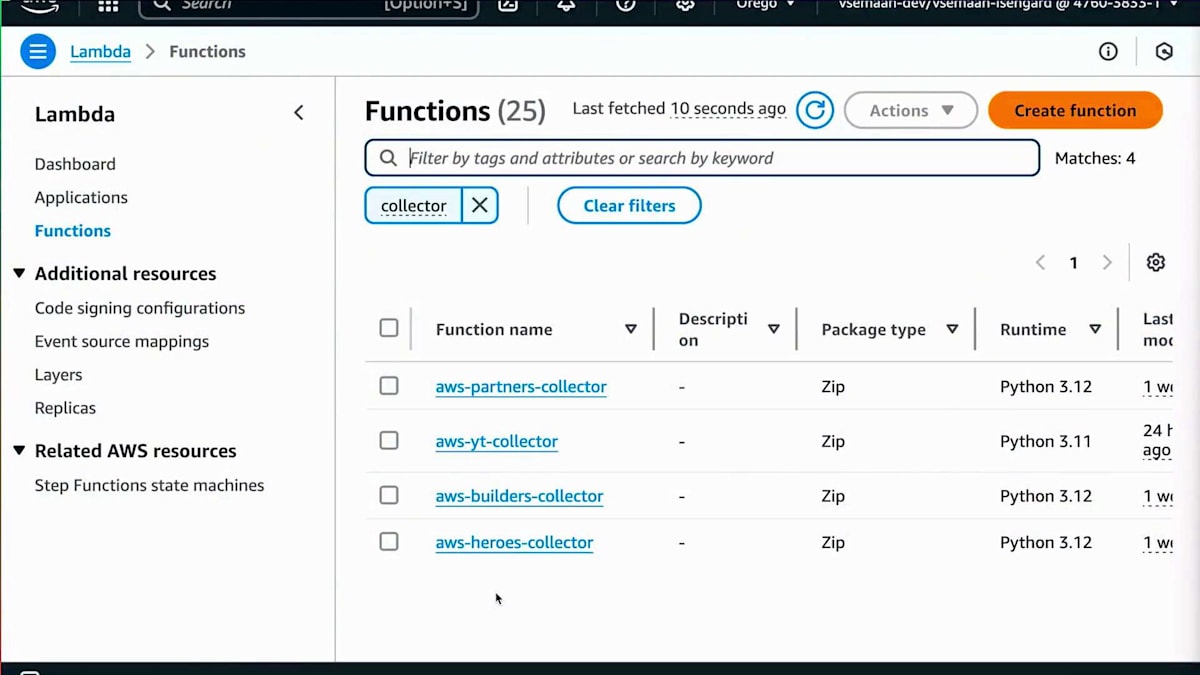Collapse Related AWS resources section

[x=19, y=450]
